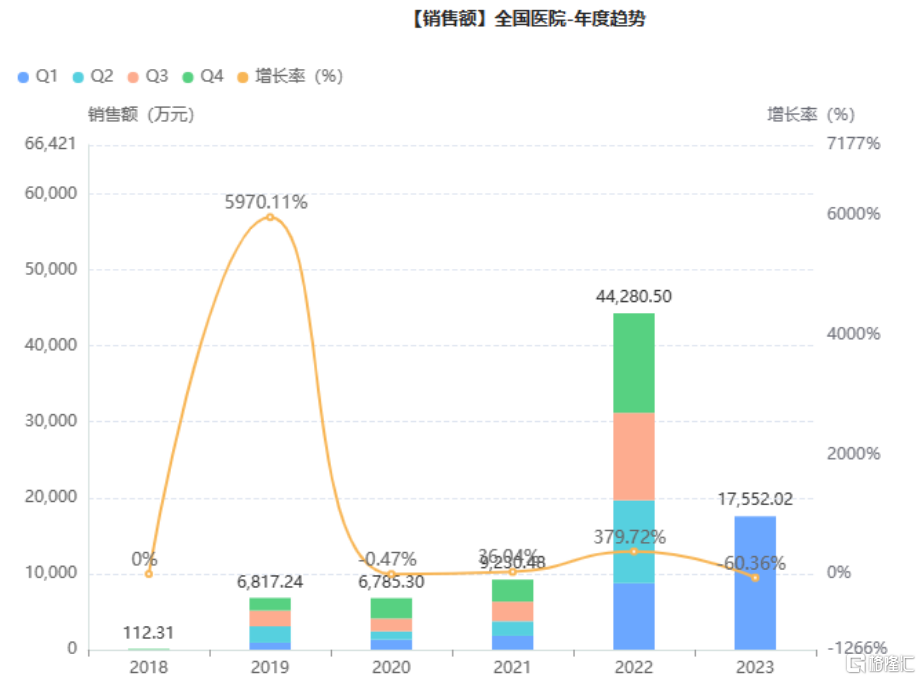Toggle the Q3 legend series
The width and height of the screenshot is (921, 680).
click(148, 76)
